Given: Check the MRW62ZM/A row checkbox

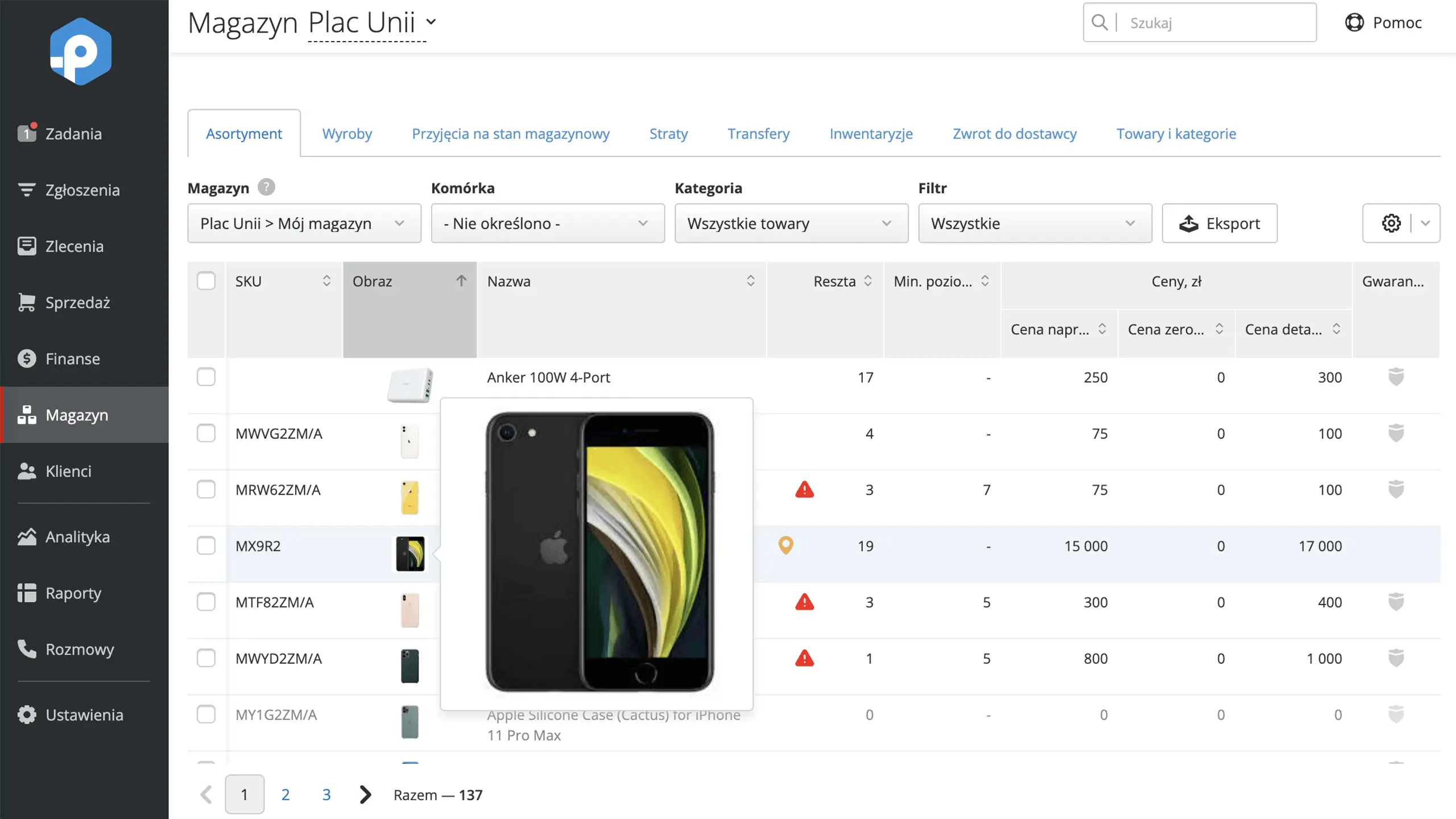Looking at the screenshot, I should [x=206, y=489].
